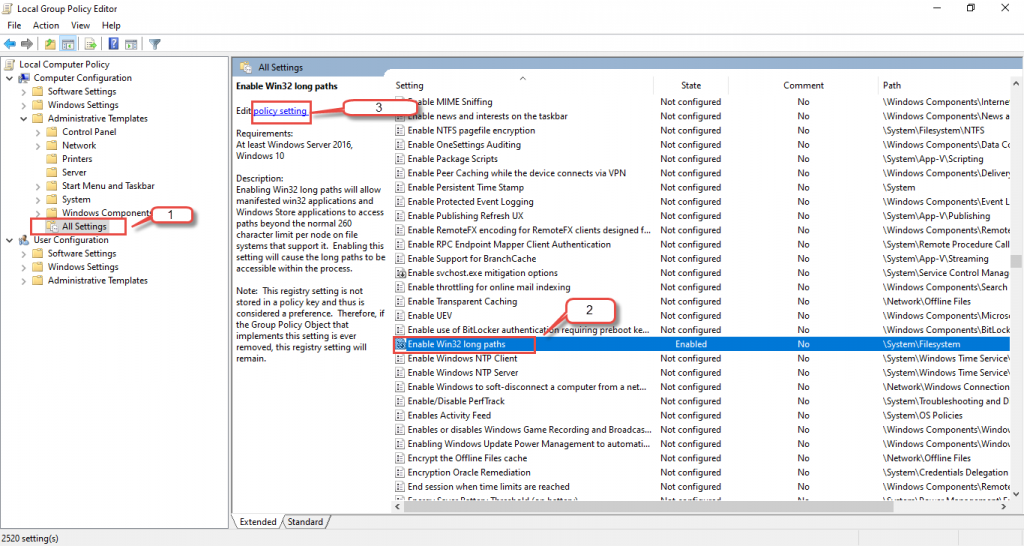Toggle the Show/Hide Console Tree icon

click(68, 44)
